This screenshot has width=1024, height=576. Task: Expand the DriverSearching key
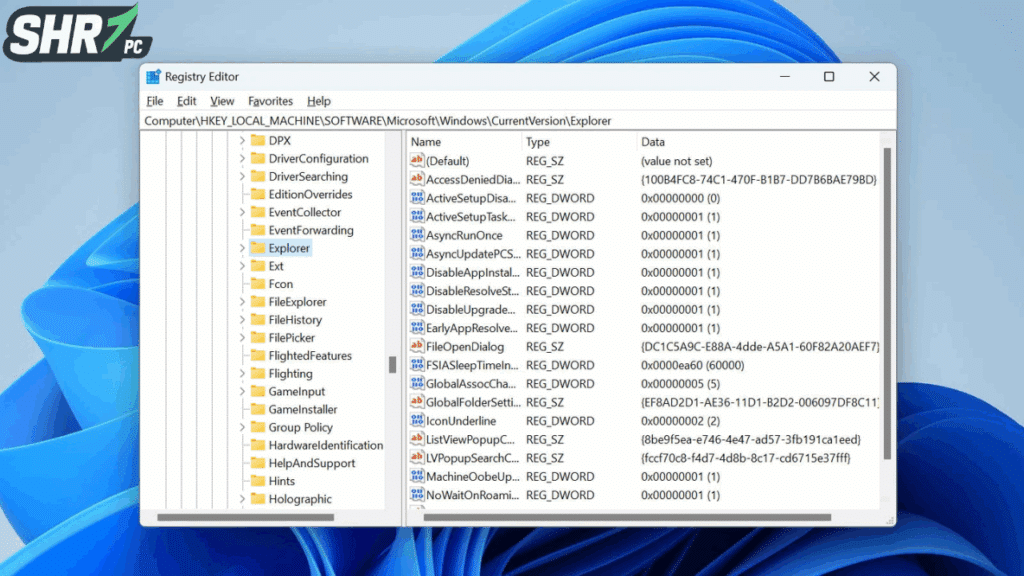[x=242, y=176]
